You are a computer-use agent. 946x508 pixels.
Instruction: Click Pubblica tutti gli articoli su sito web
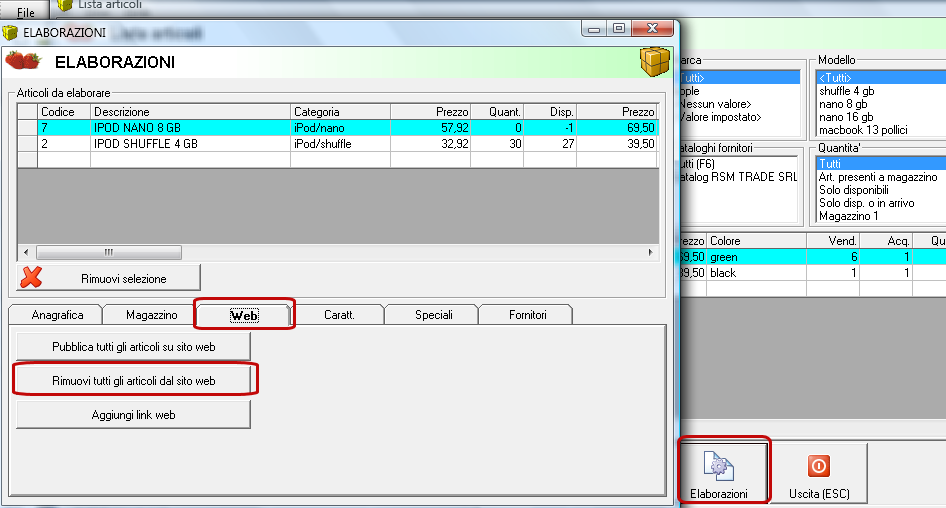(x=133, y=347)
